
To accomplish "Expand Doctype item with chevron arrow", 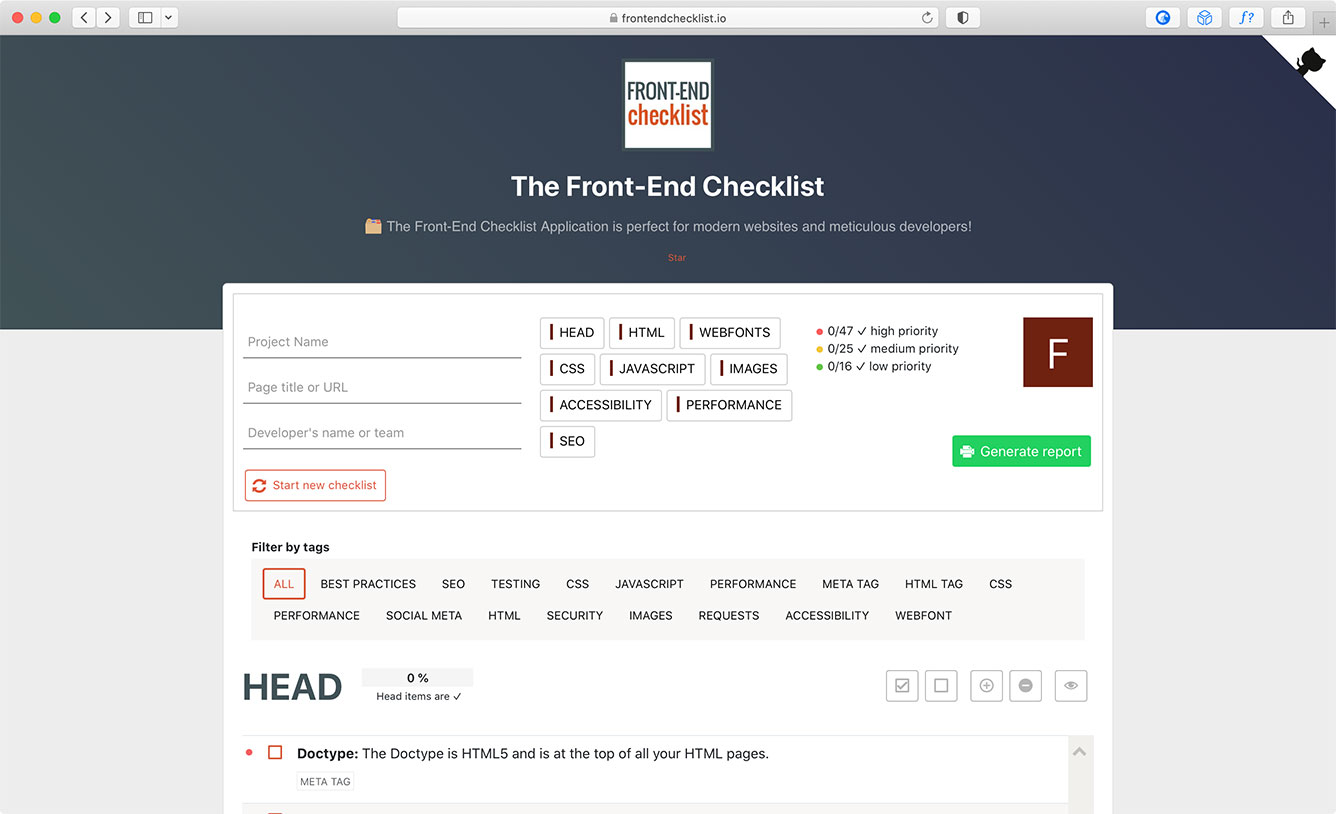I will coord(1080,751).
